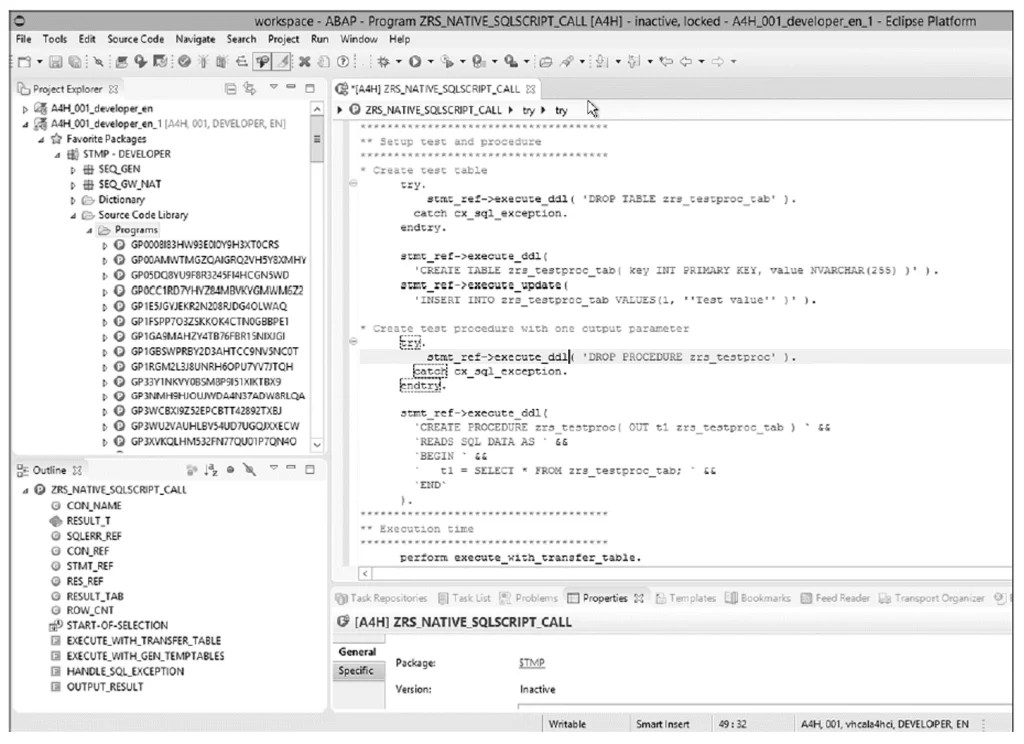Expand the SEQ_GEN package node
1024x744 pixels.
(72, 170)
